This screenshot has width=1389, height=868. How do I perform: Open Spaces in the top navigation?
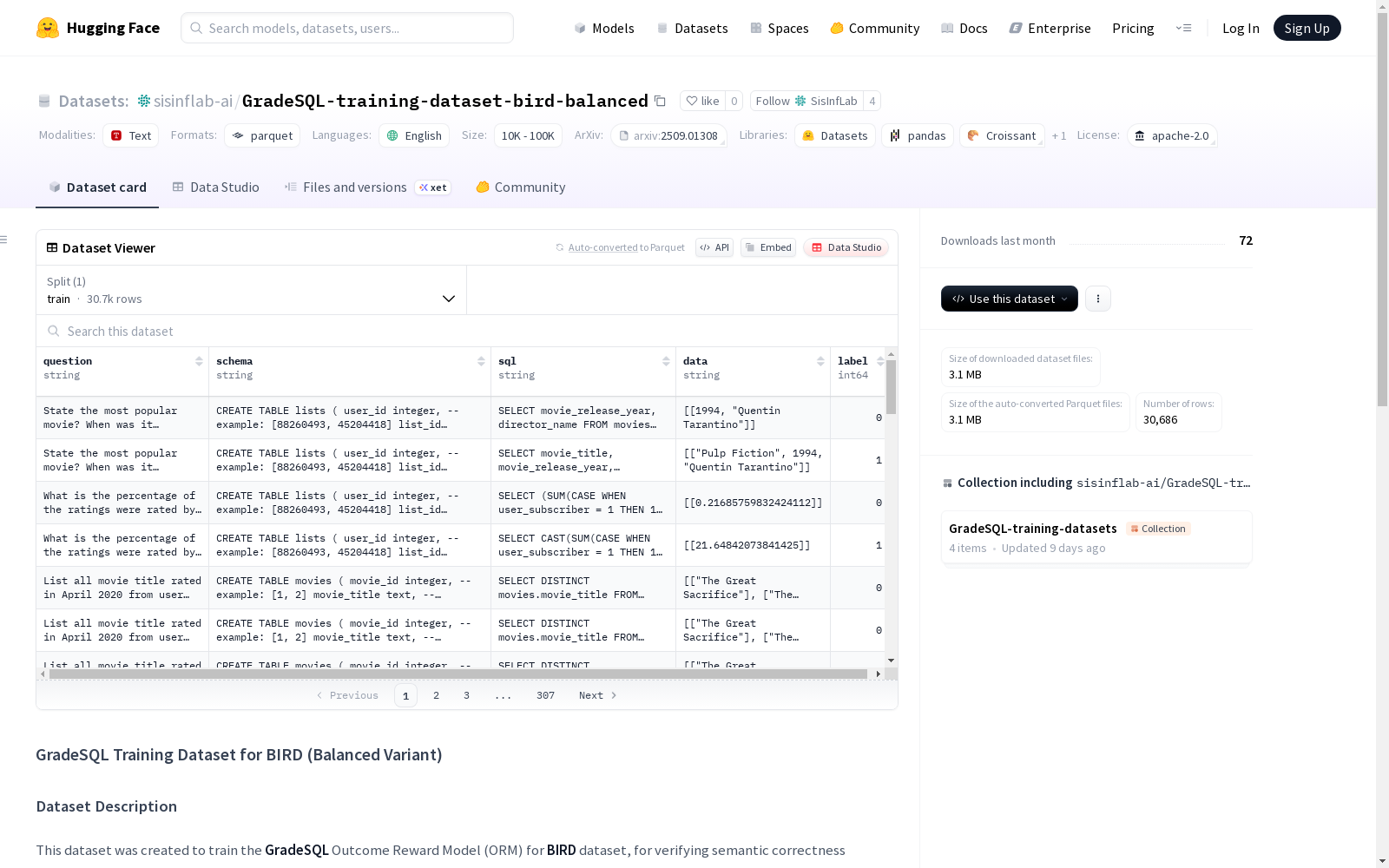click(x=780, y=28)
